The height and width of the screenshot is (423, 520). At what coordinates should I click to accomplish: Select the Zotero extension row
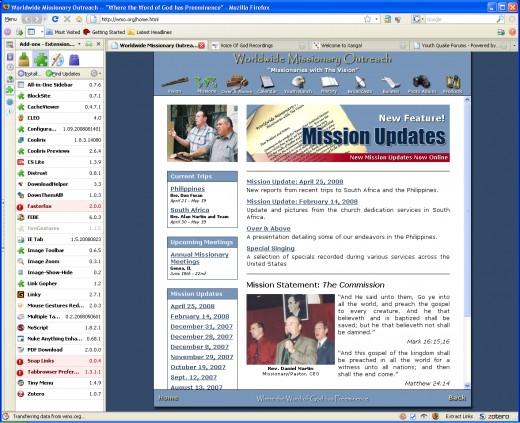coord(60,394)
